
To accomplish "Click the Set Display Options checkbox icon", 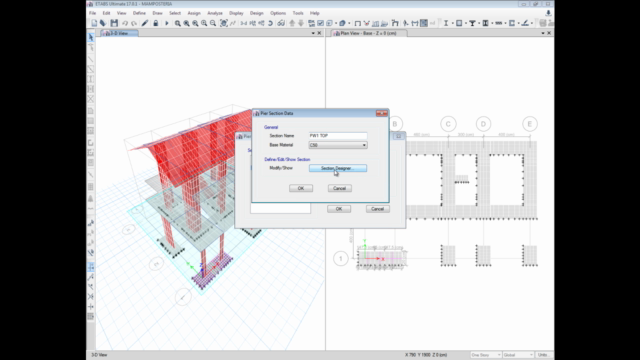I will [x=320, y=23].
